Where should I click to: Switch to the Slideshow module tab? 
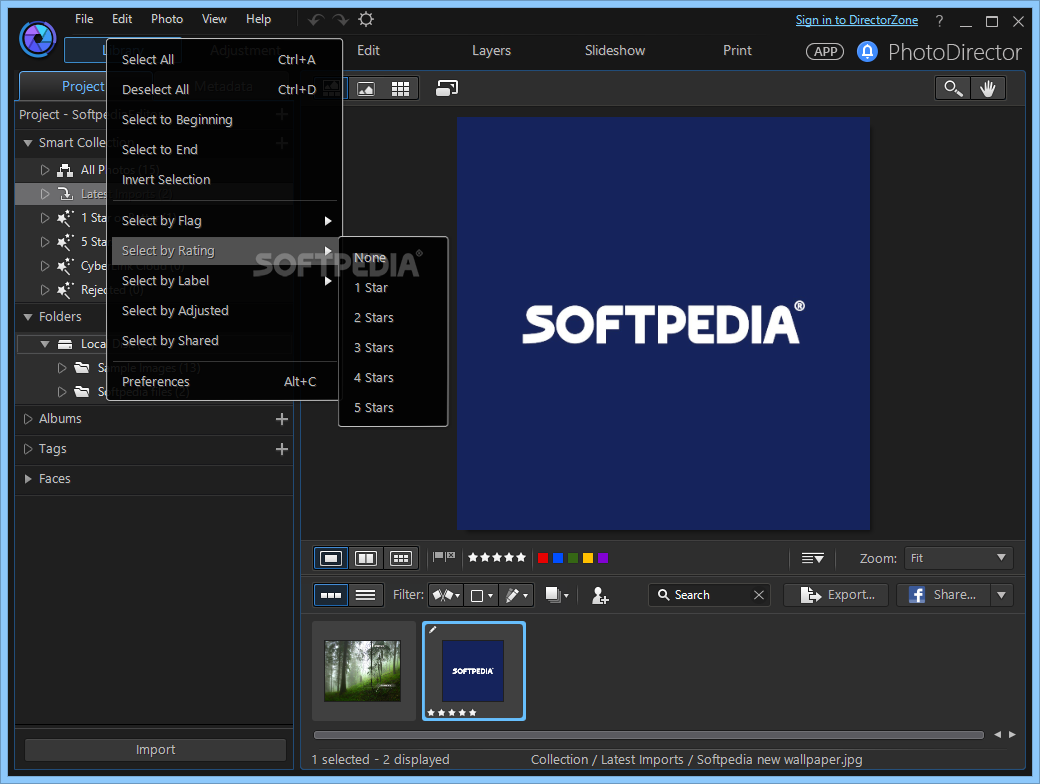pyautogui.click(x=615, y=50)
